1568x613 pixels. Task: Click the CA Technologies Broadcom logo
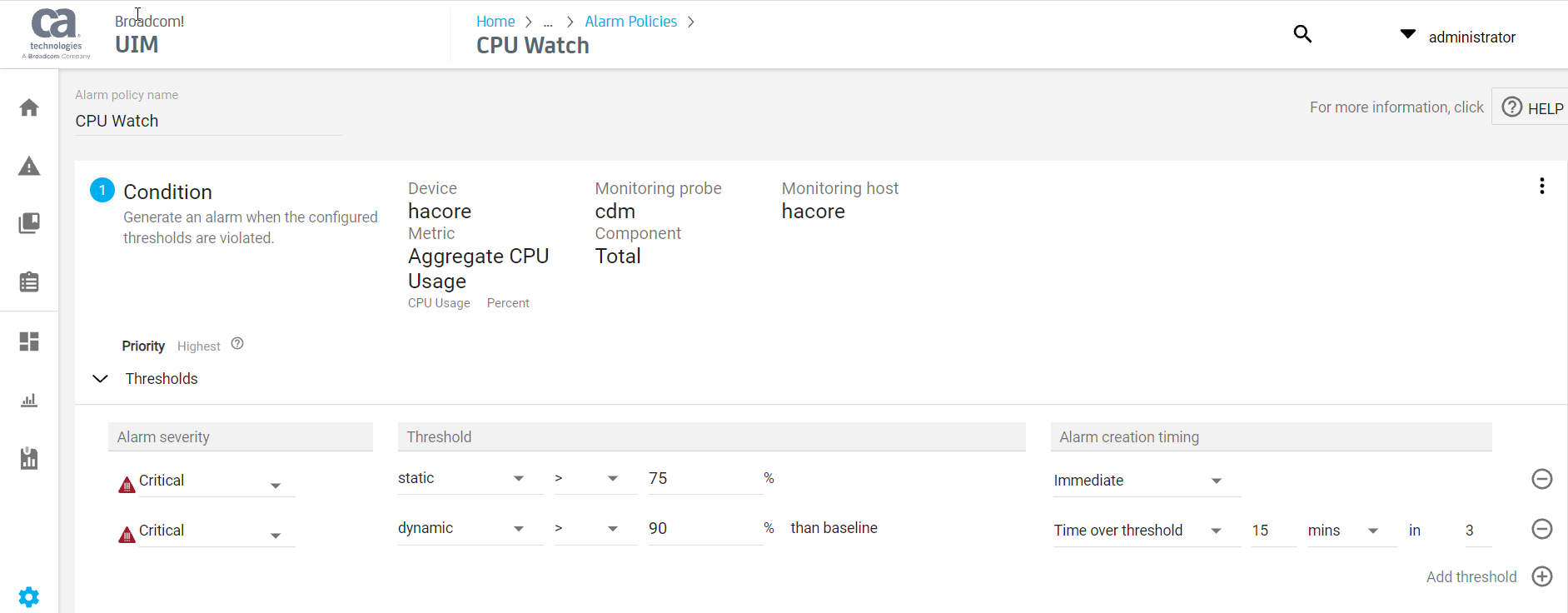[55, 33]
